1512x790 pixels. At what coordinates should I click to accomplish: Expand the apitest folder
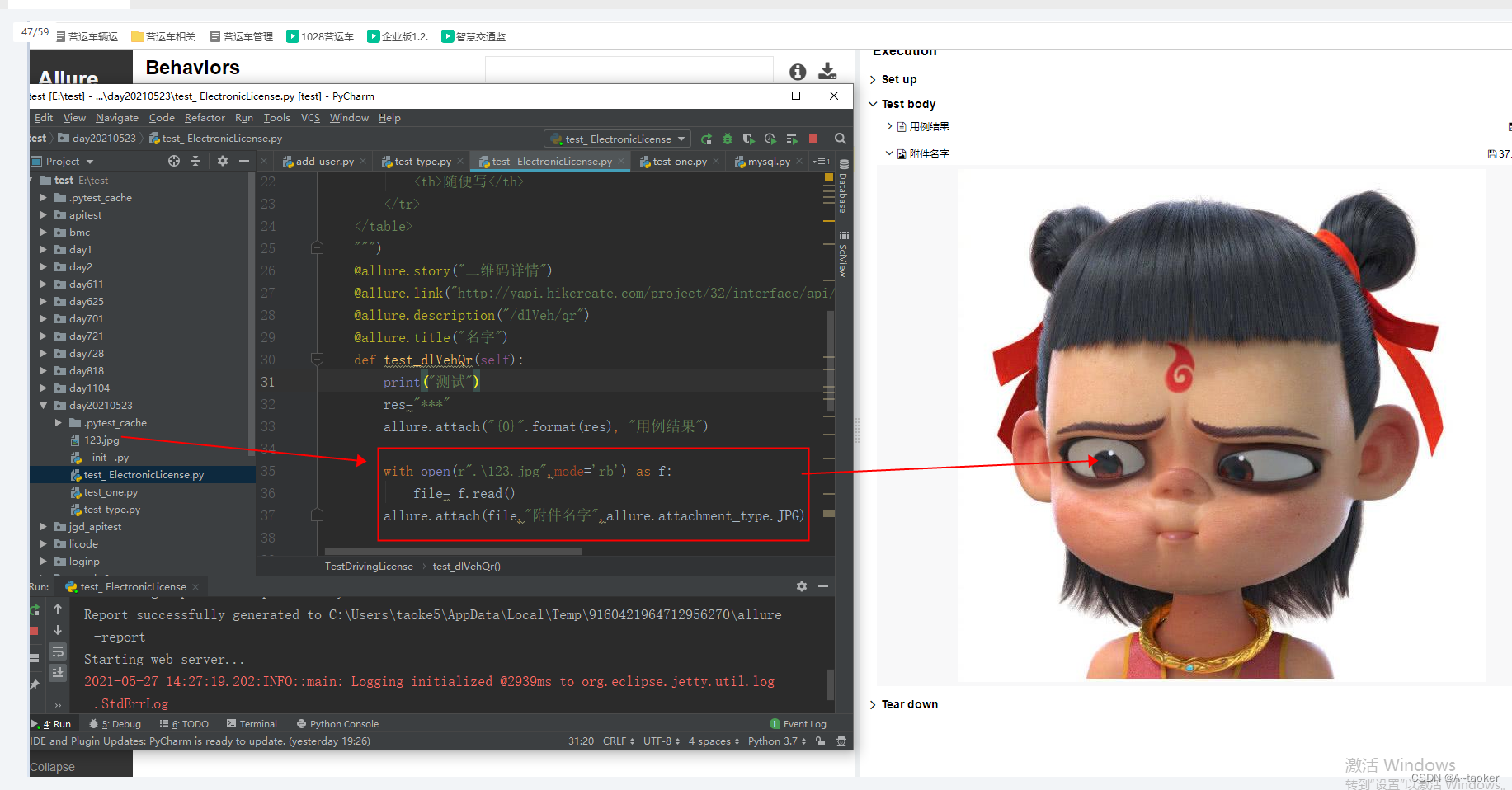click(43, 215)
